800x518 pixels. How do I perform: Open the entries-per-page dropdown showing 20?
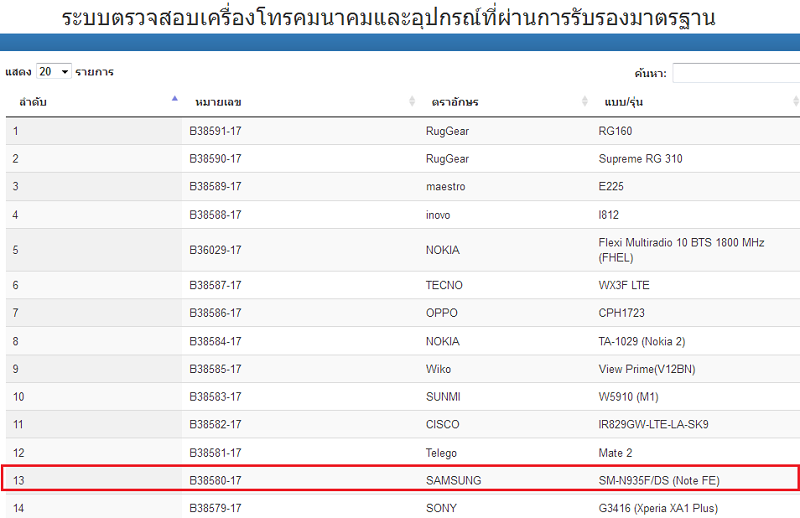pos(54,71)
